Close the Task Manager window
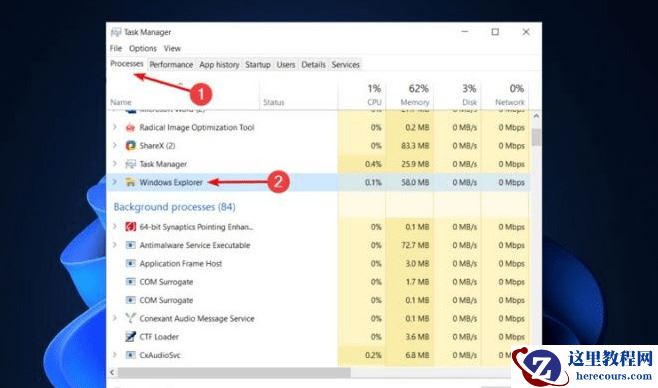658x388 pixels. pyautogui.click(x=526, y=32)
